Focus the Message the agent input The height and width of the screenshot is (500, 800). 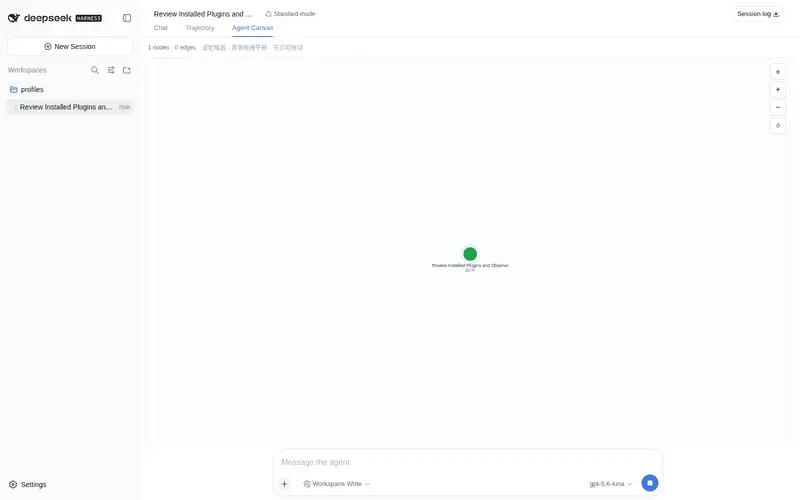click(467, 462)
